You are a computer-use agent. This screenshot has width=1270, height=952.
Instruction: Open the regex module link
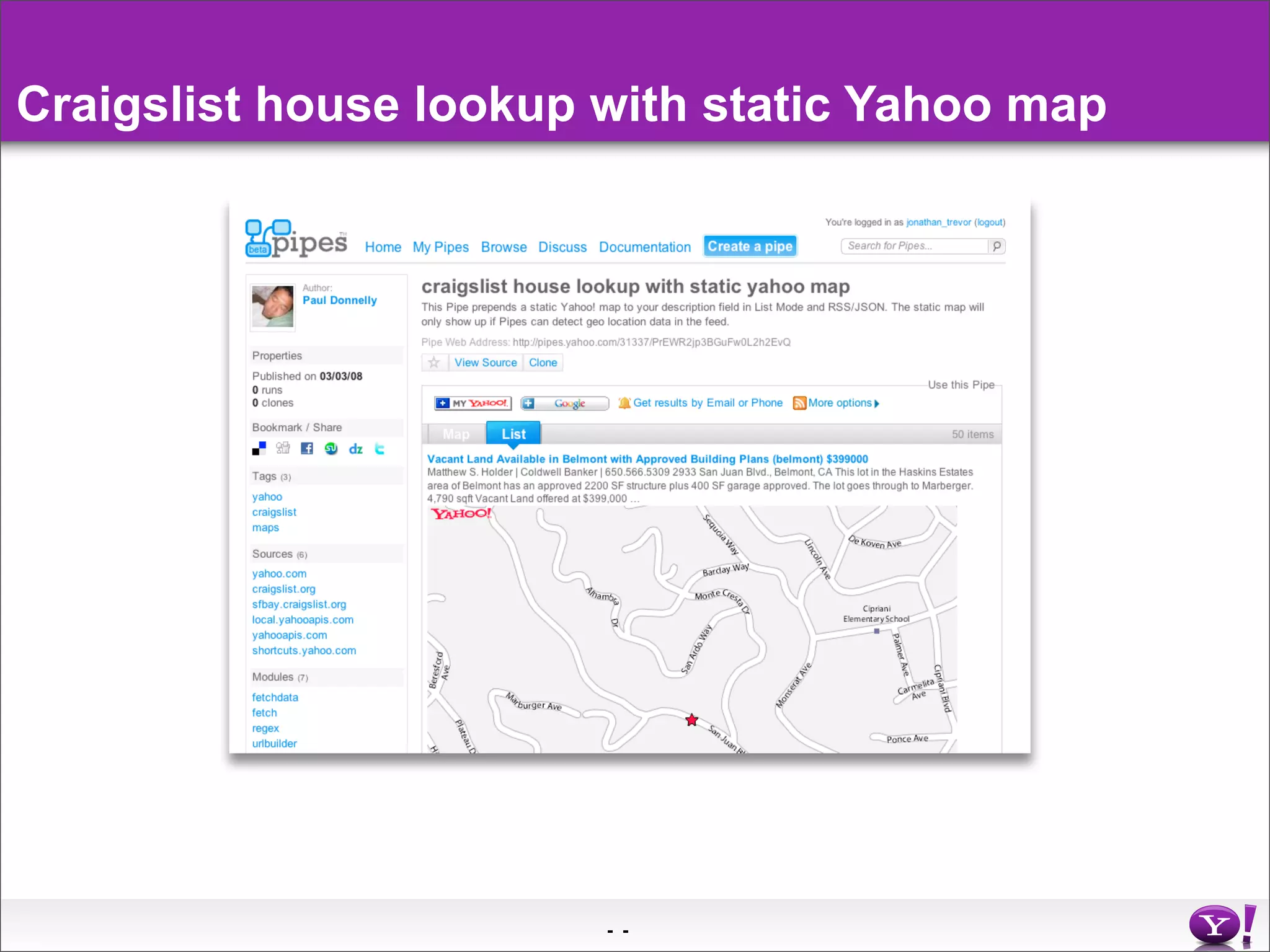pos(265,729)
